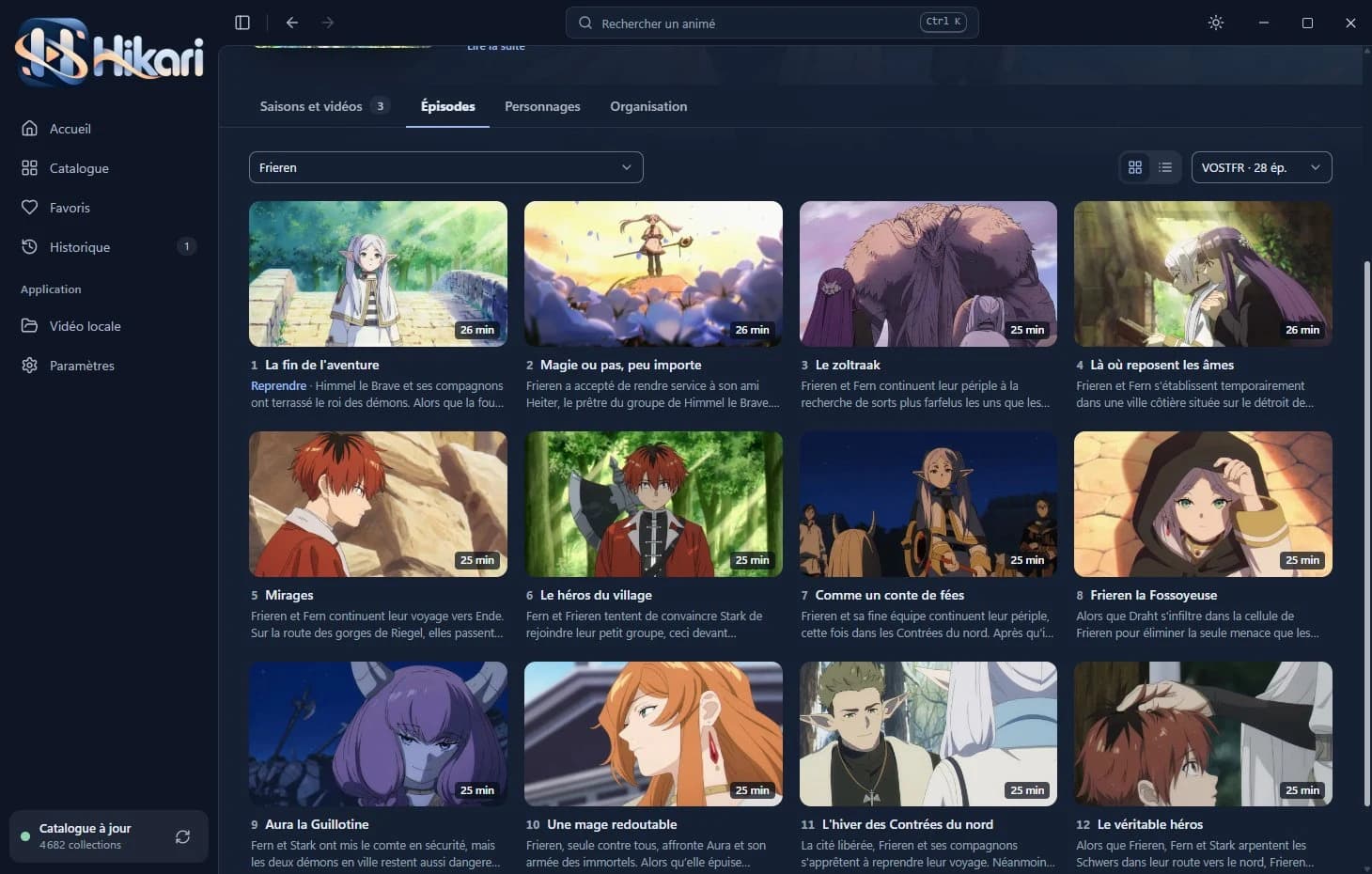Go forward with the right arrow
The height and width of the screenshot is (874, 1372).
328,23
